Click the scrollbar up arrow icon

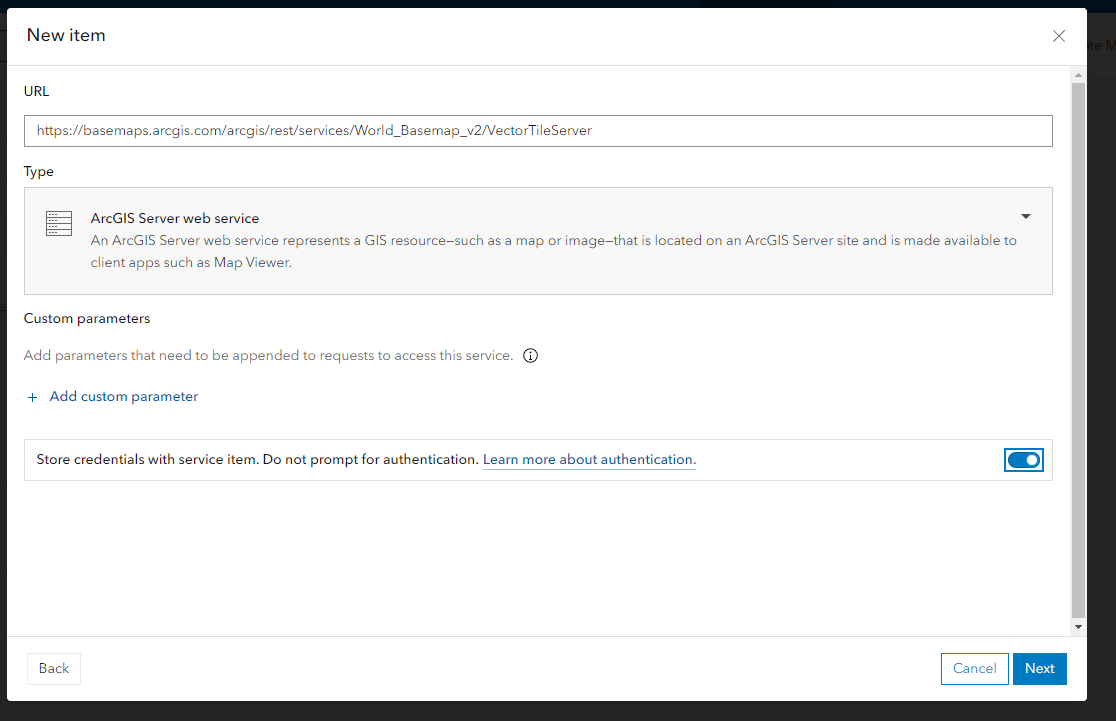(x=1078, y=74)
